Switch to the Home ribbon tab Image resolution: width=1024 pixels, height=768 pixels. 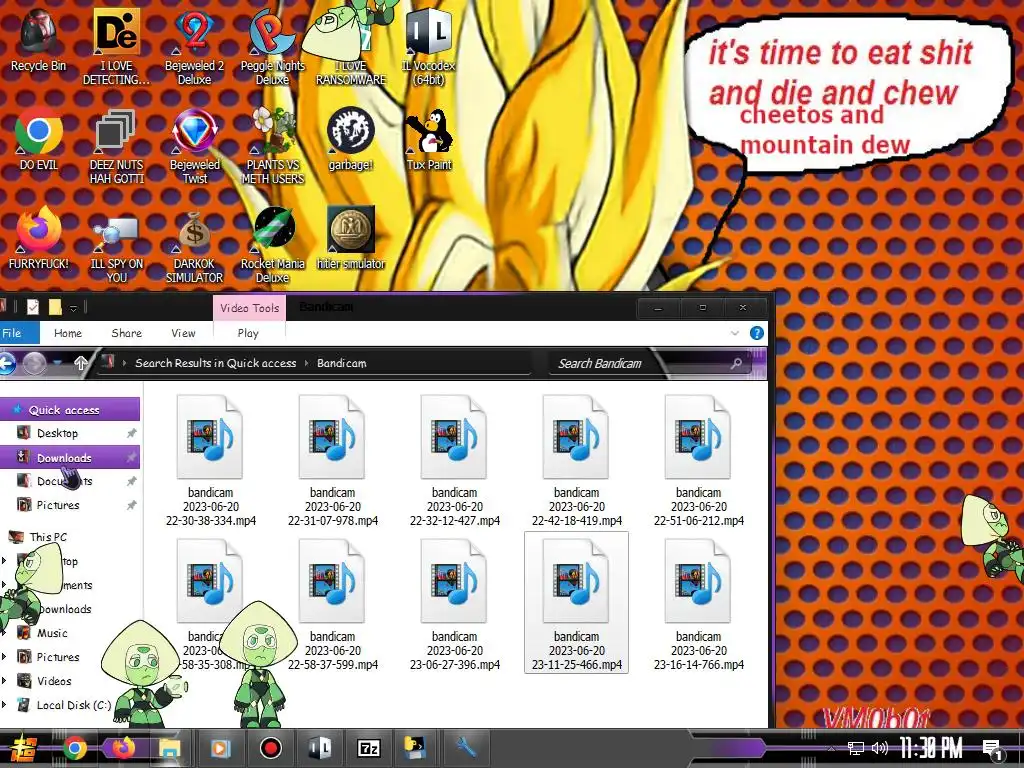(68, 333)
